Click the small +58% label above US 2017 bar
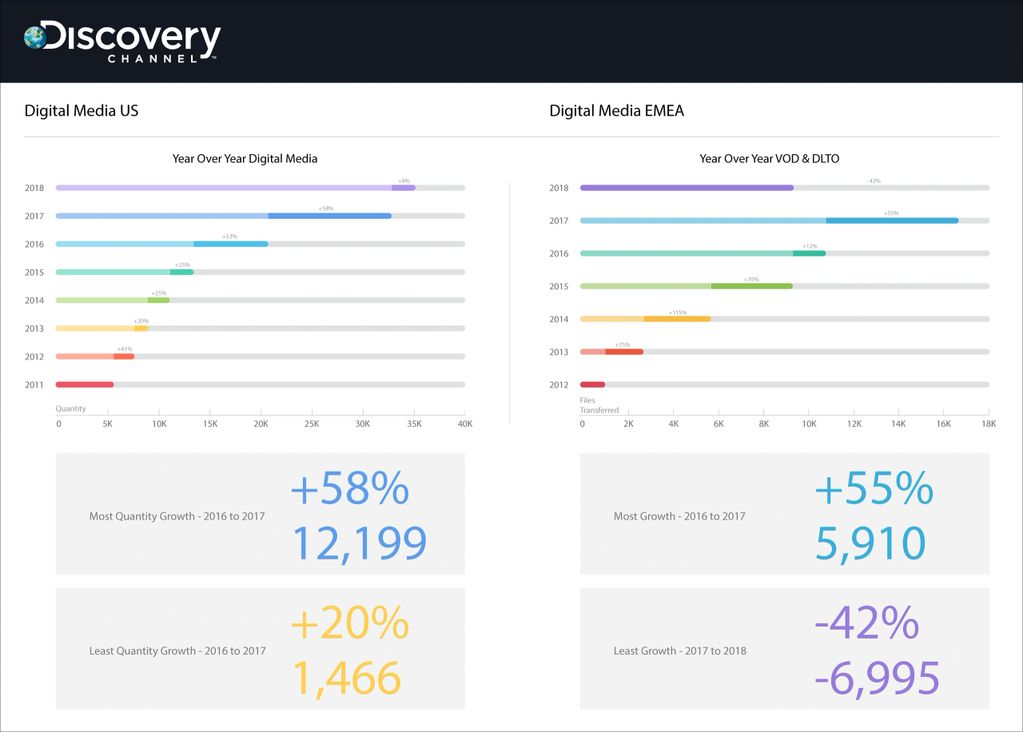Image resolution: width=1023 pixels, height=732 pixels. point(326,209)
